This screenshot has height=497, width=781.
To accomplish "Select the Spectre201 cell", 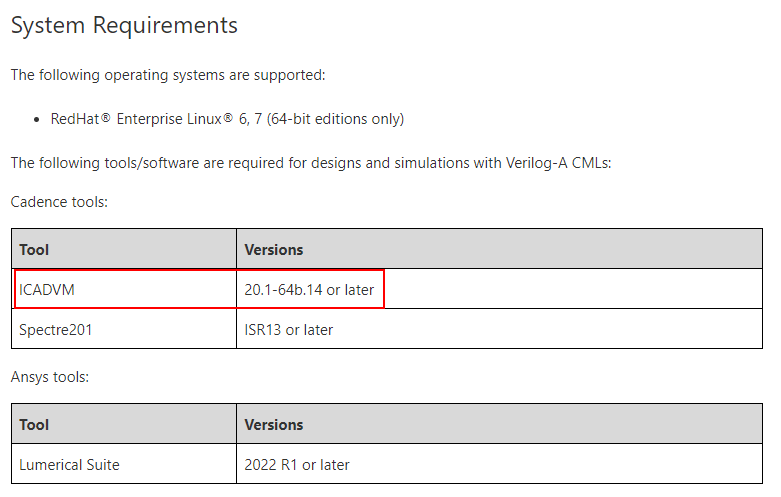I will click(124, 329).
